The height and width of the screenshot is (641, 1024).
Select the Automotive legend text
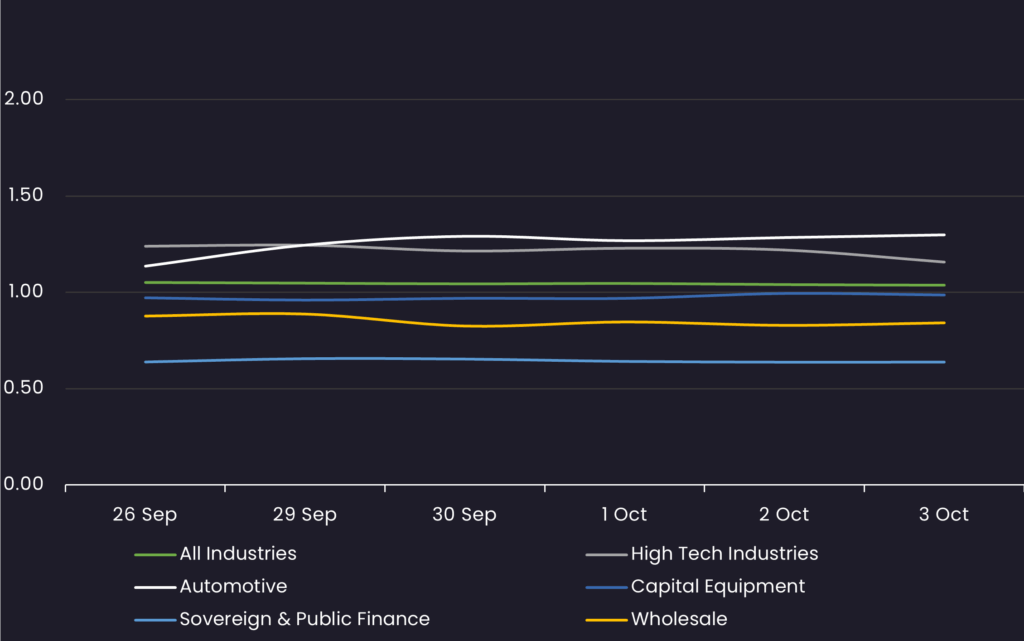point(233,586)
